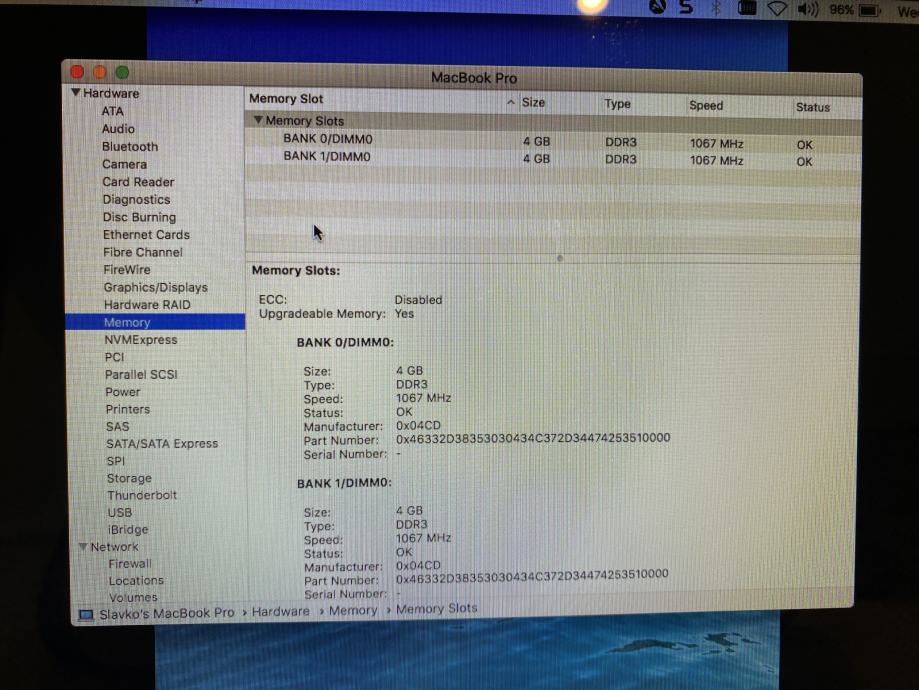
Task: Show Storage information
Action: (x=129, y=478)
